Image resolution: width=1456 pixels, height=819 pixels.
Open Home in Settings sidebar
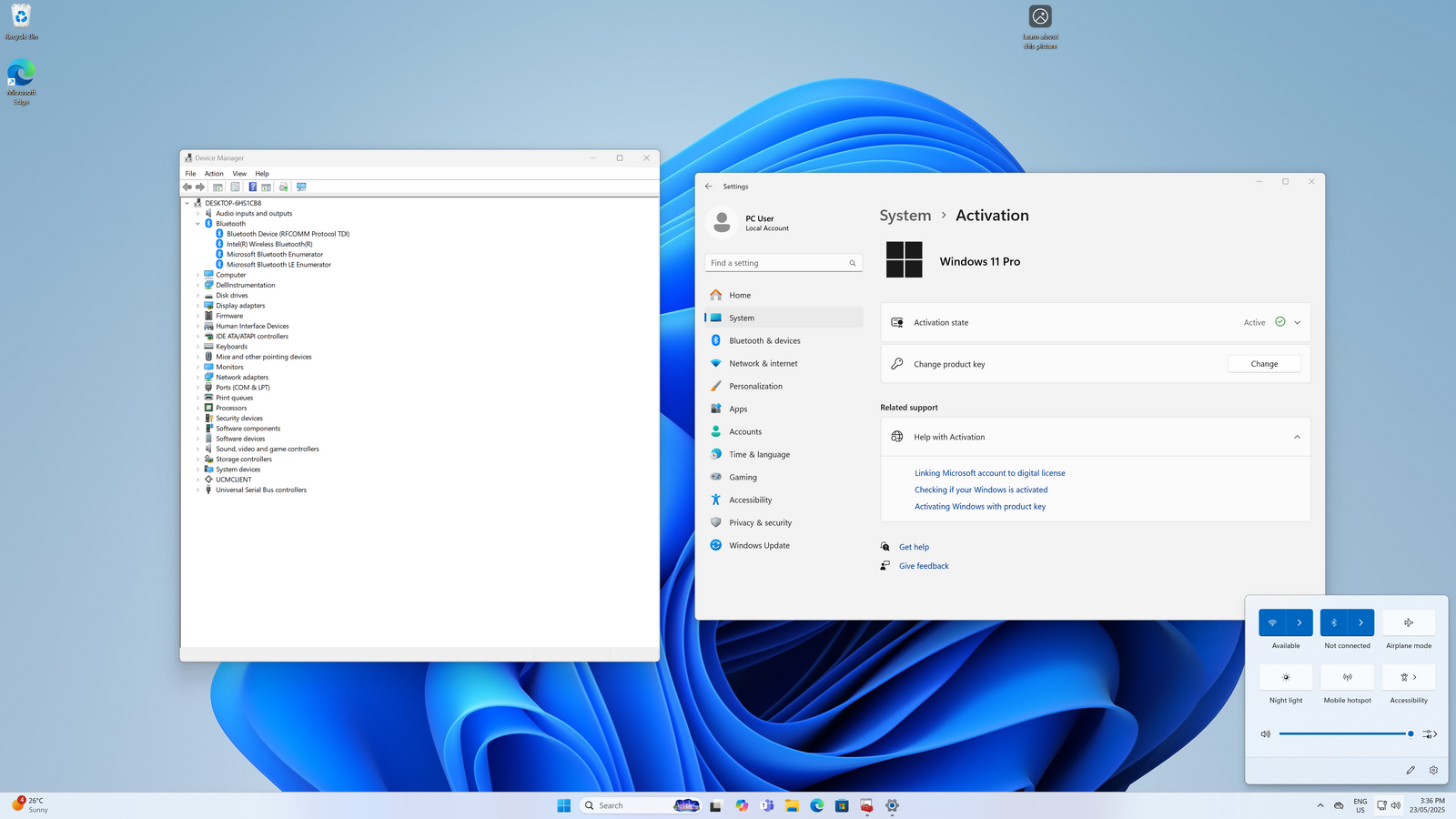[x=784, y=295]
